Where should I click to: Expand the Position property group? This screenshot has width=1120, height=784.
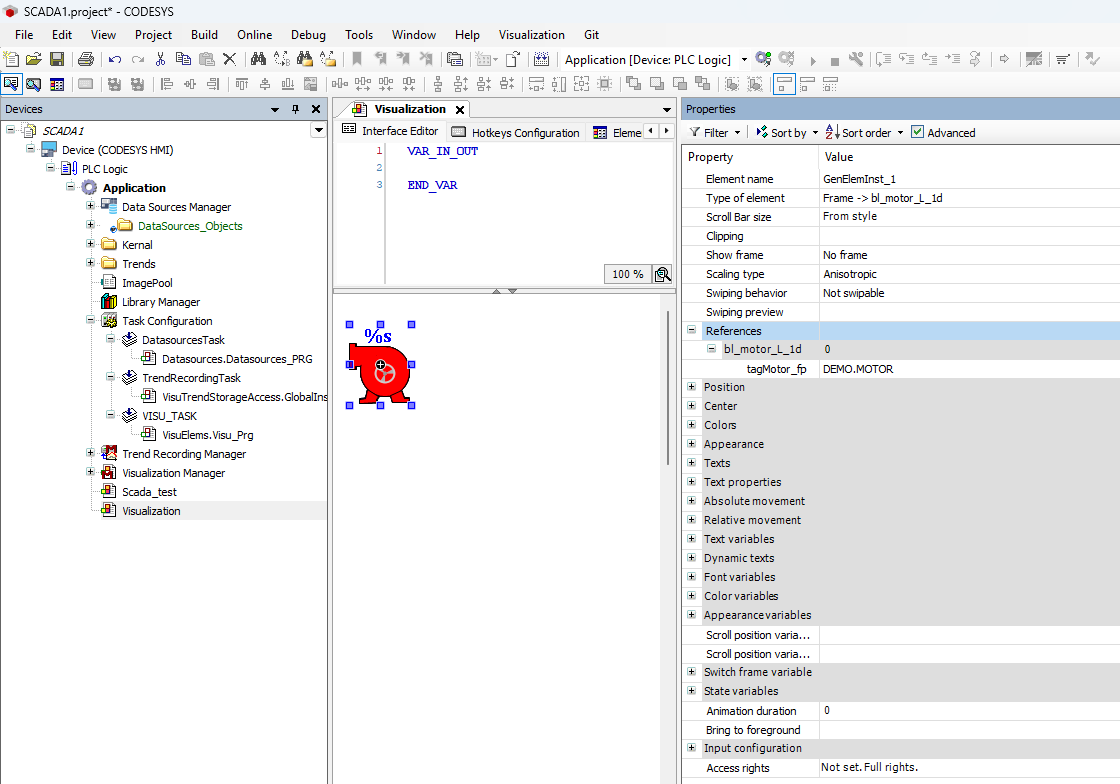[x=691, y=387]
